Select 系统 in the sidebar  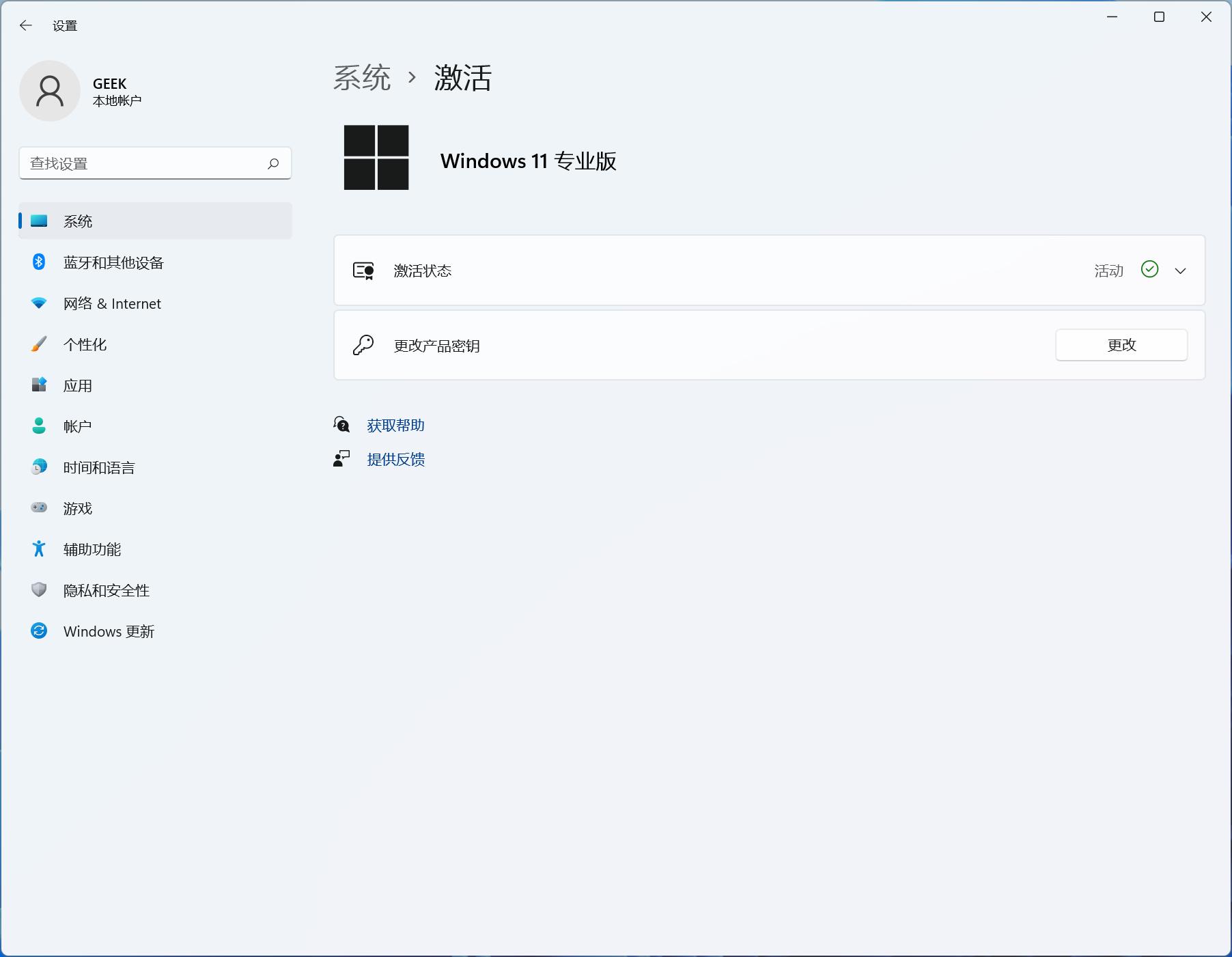point(79,221)
